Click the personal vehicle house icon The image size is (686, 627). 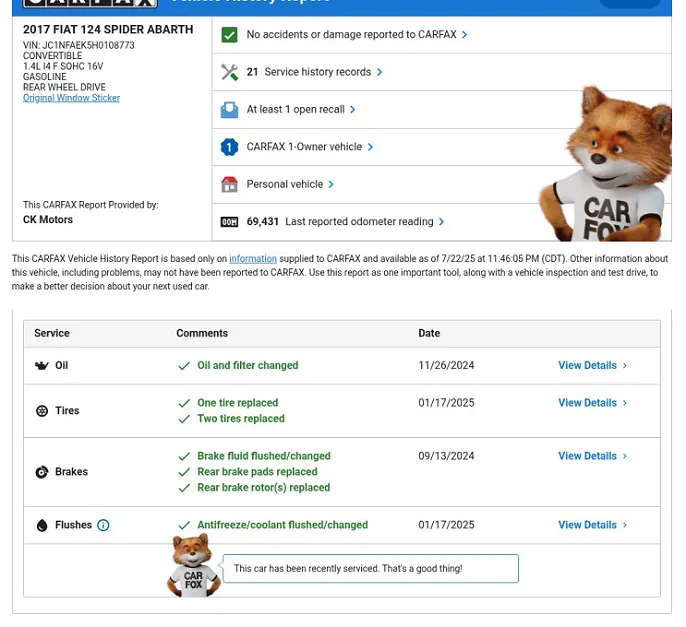[229, 184]
